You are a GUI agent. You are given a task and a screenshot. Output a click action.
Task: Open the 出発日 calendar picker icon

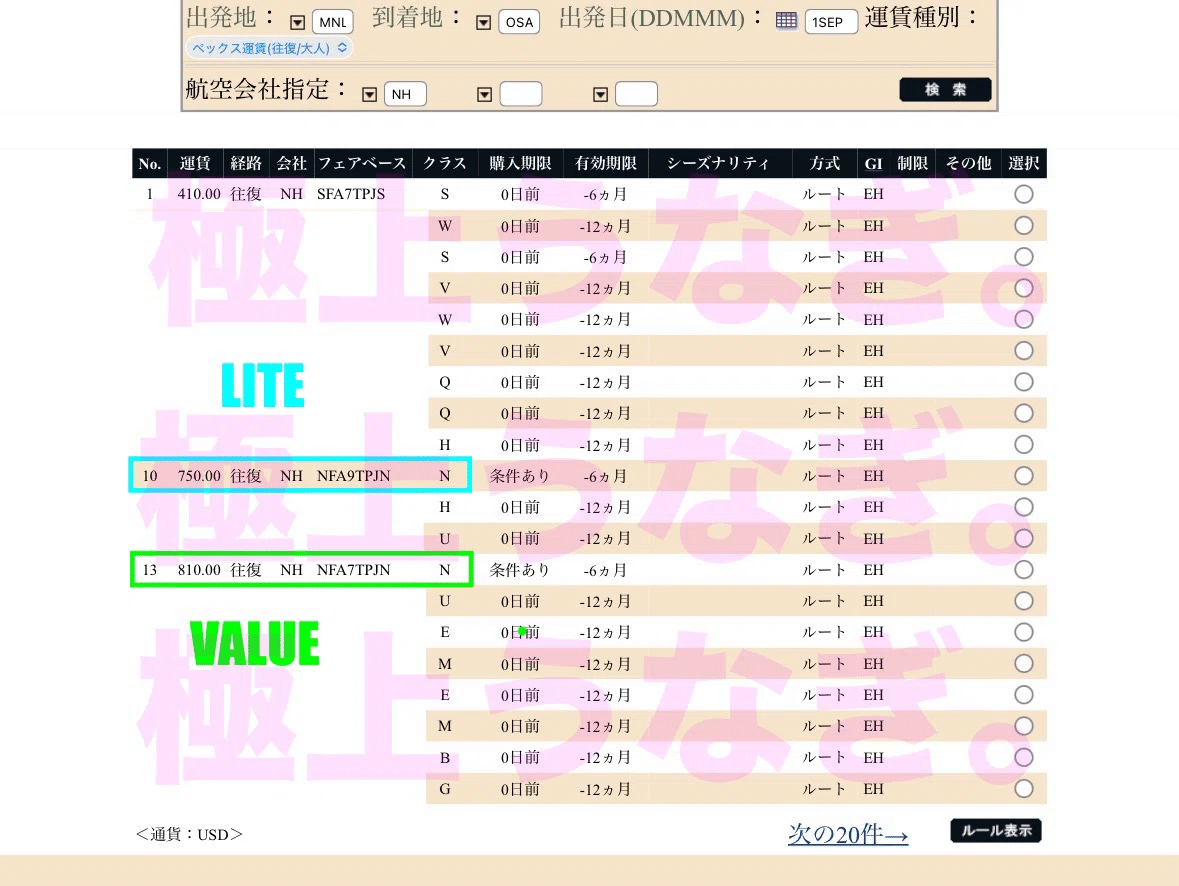(787, 21)
